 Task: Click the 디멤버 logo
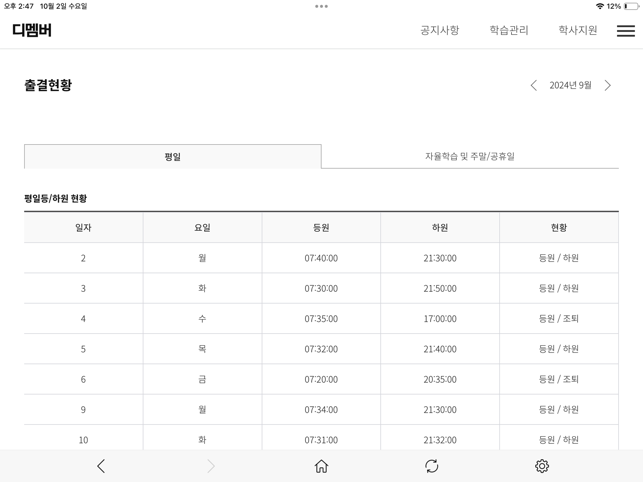32,30
